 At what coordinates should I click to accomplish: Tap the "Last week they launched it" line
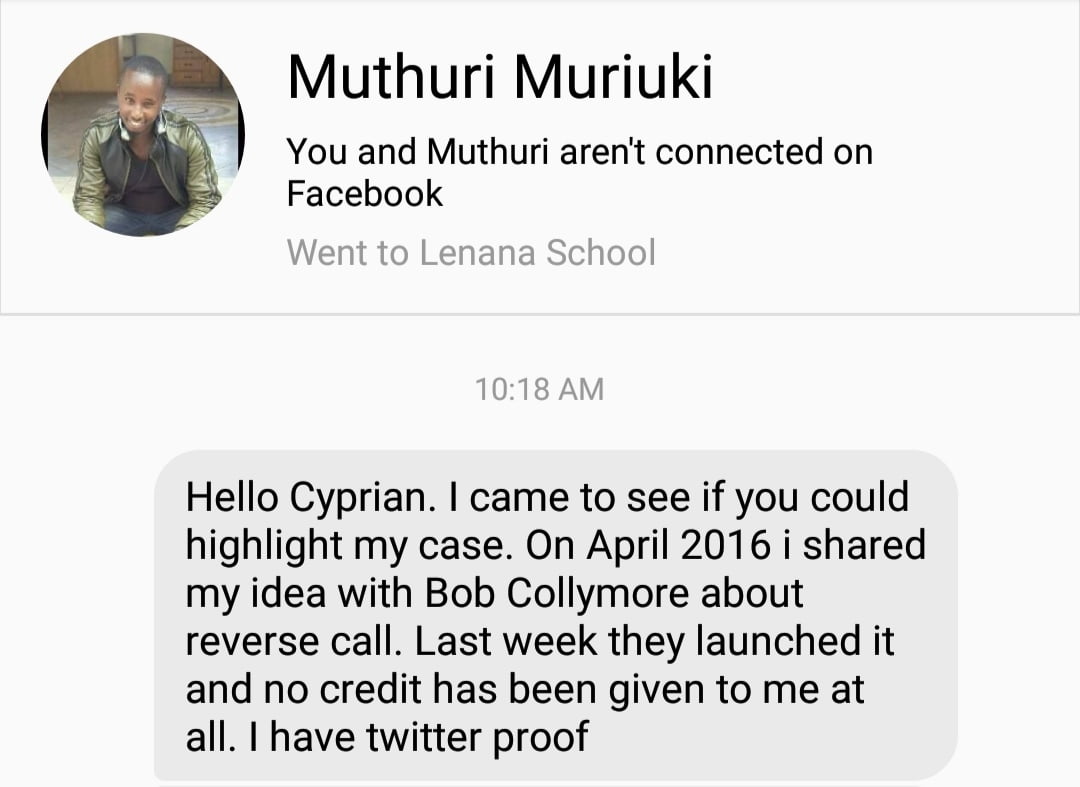pos(654,641)
